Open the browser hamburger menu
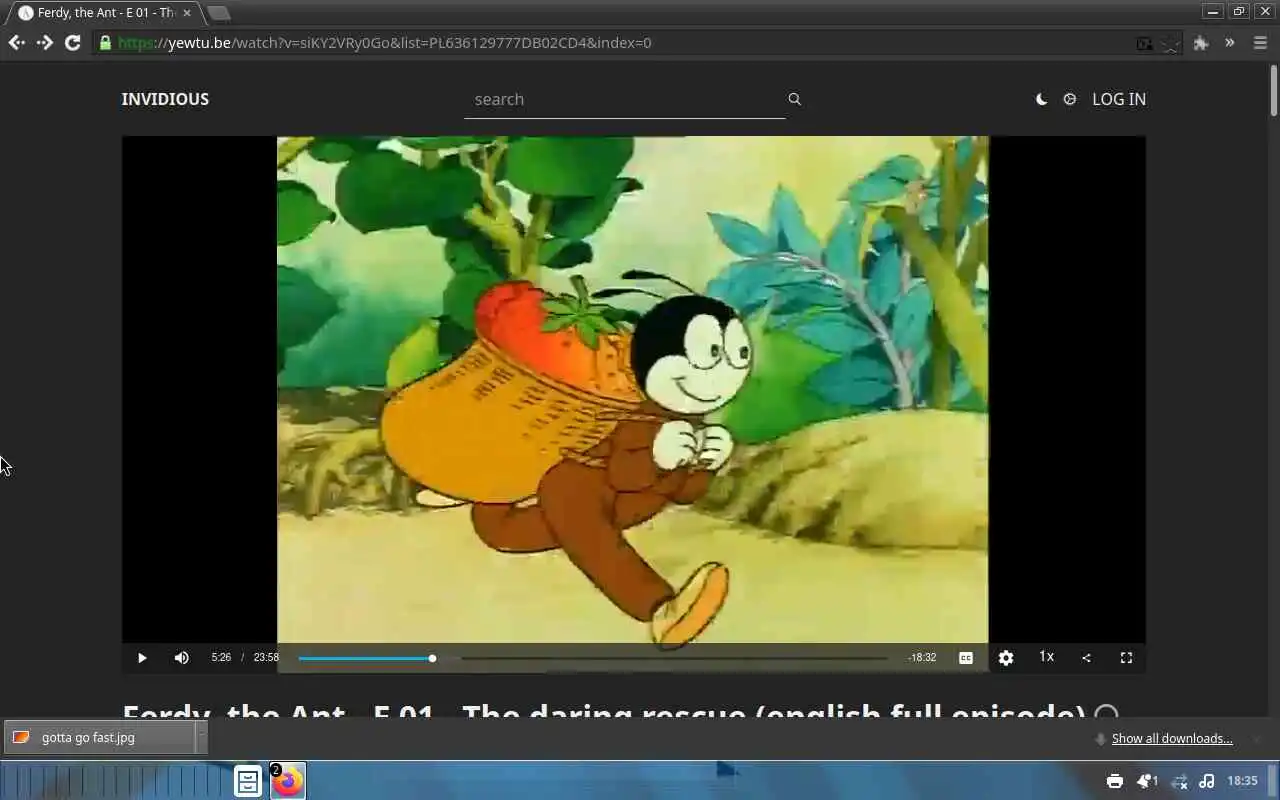This screenshot has height=800, width=1280. click(1260, 43)
